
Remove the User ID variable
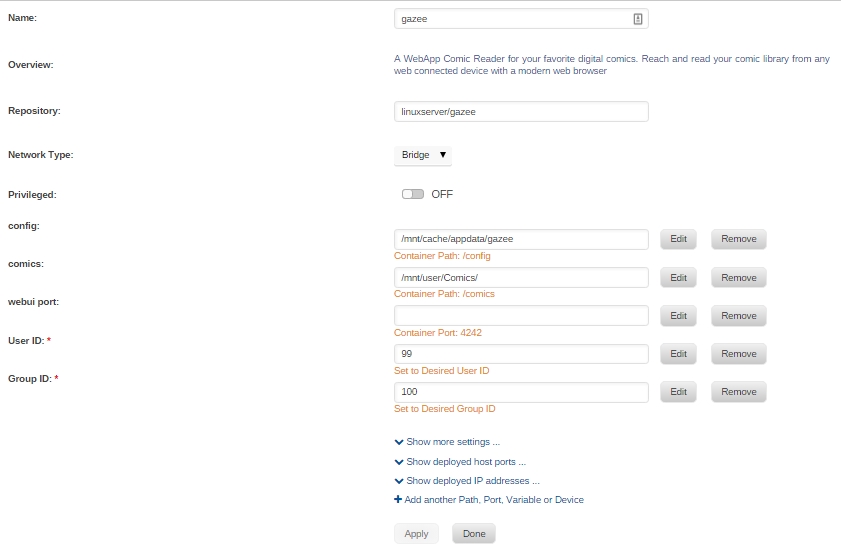click(x=739, y=354)
